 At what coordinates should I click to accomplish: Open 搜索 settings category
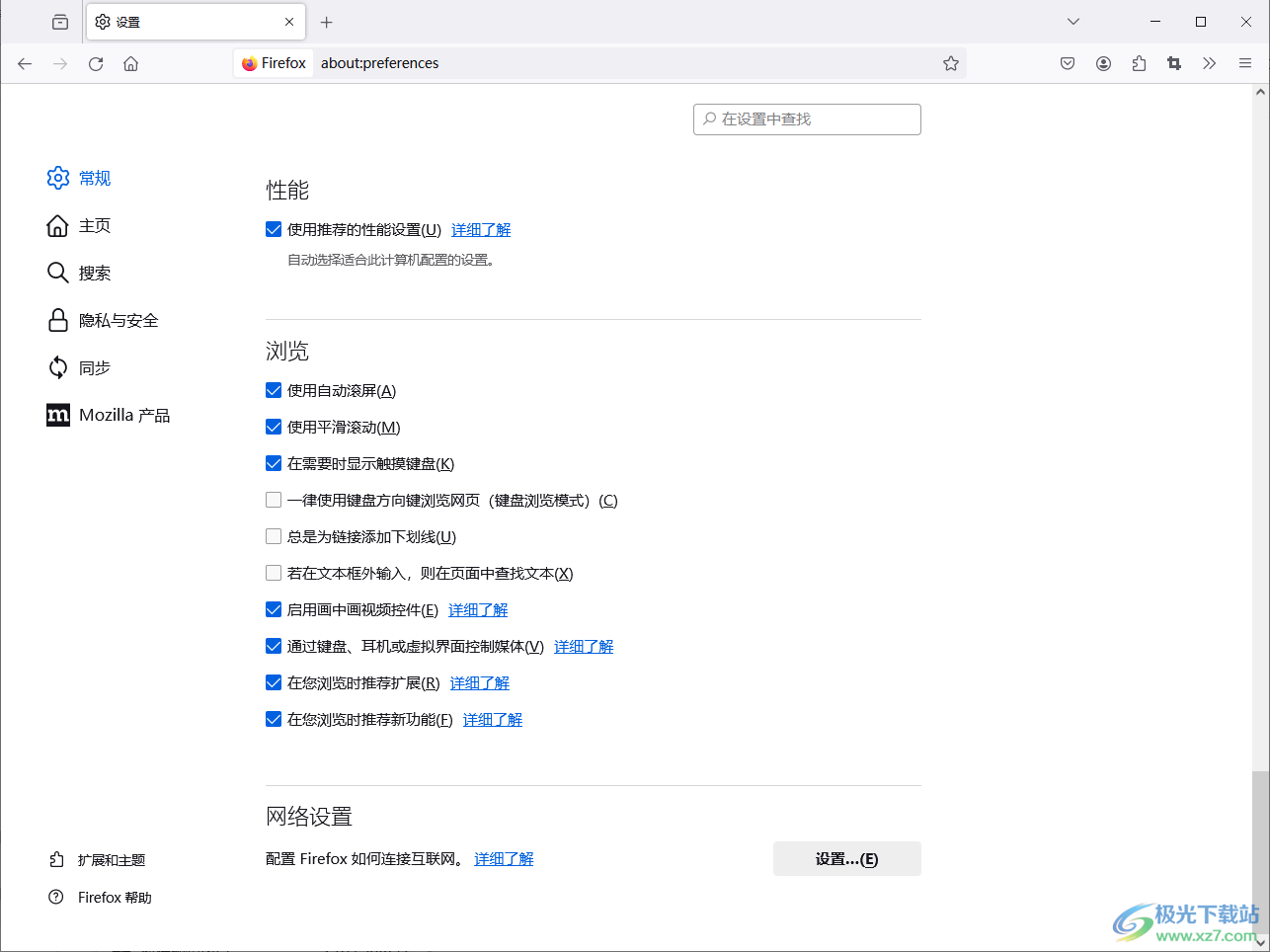point(80,273)
